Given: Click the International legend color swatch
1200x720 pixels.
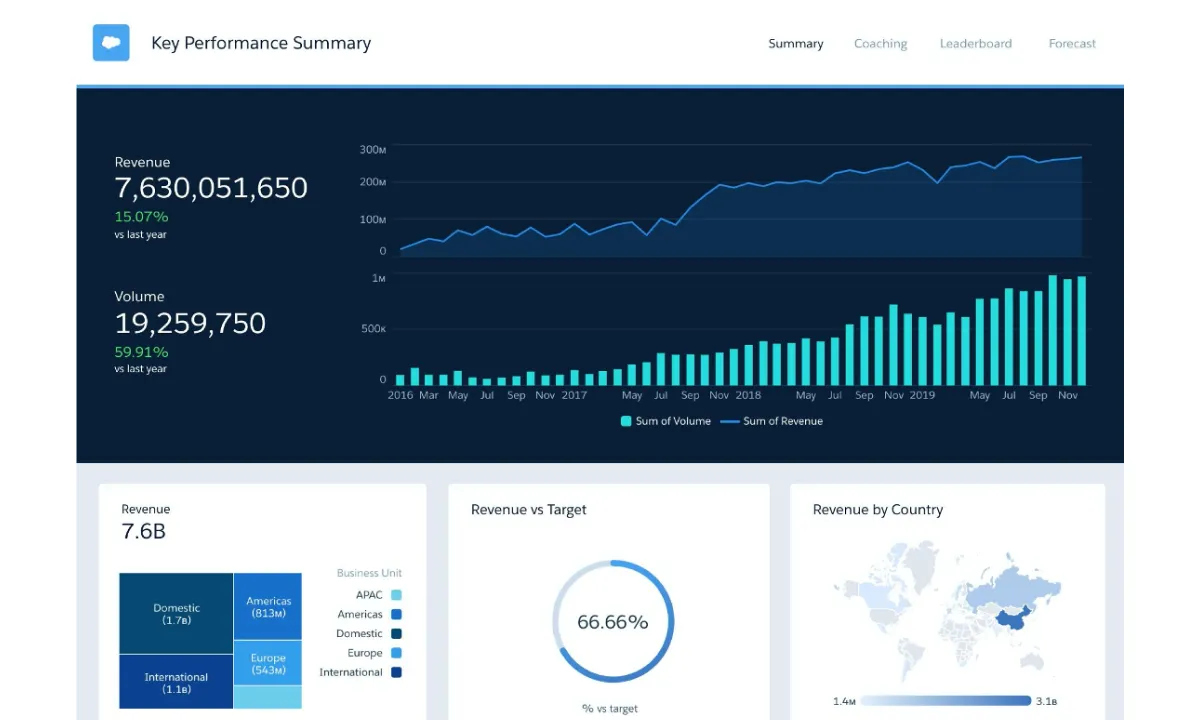Looking at the screenshot, I should [x=396, y=672].
